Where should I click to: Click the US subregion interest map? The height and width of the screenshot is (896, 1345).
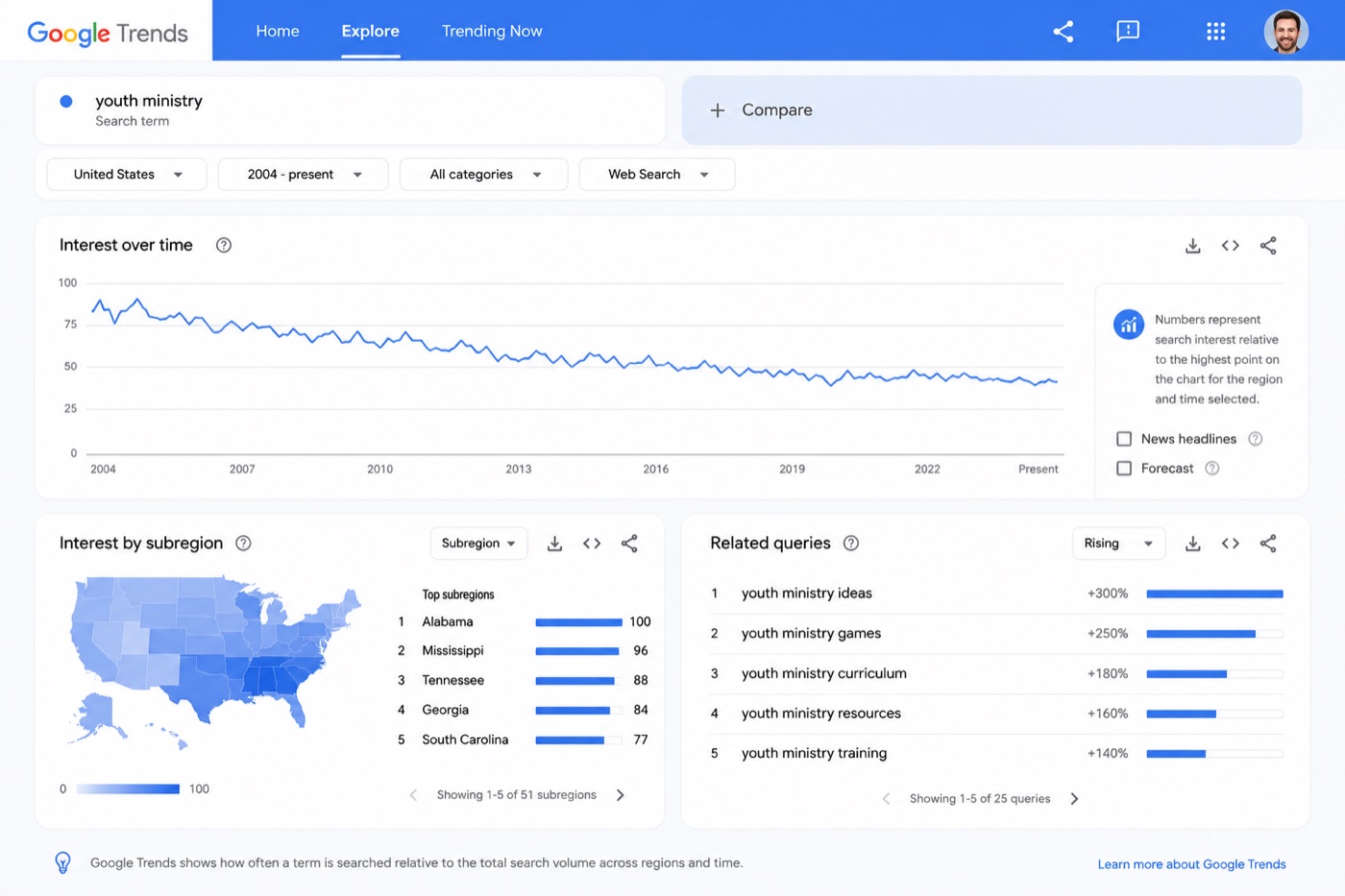coord(215,663)
